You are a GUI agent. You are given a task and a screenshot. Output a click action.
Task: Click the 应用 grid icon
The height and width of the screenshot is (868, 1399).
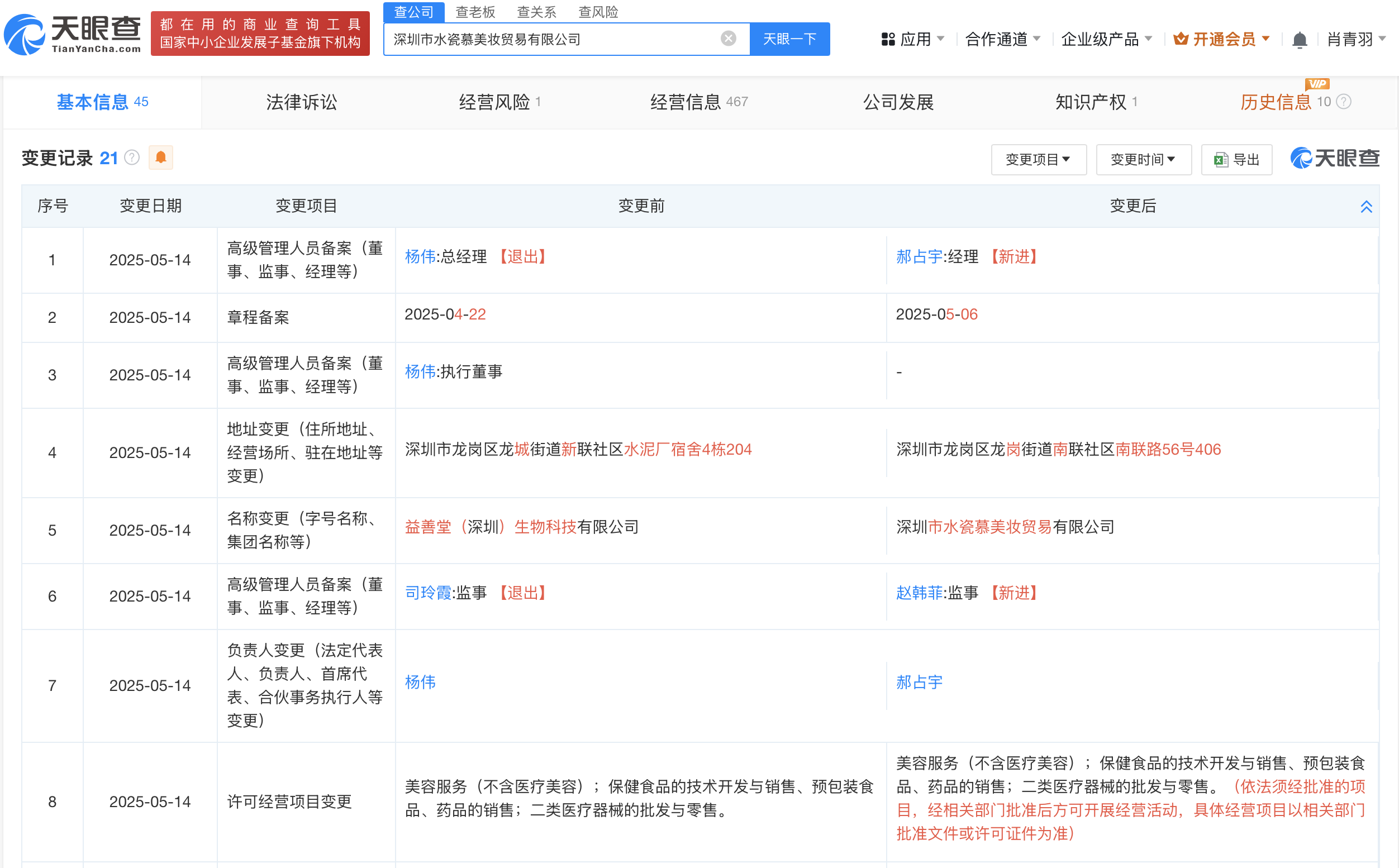pyautogui.click(x=888, y=39)
